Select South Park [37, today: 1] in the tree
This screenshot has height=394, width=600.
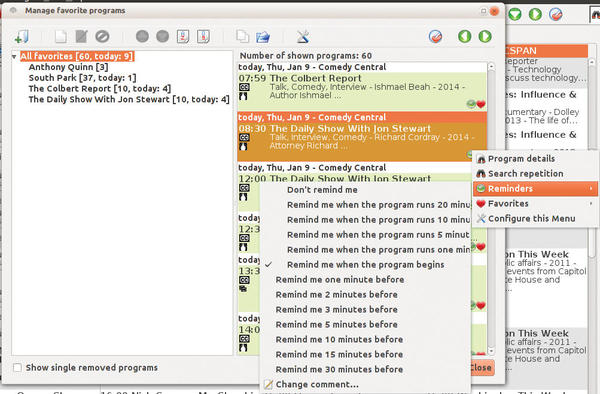[x=82, y=78]
